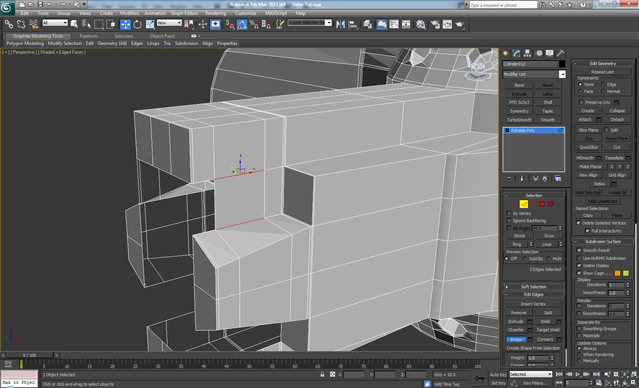The height and width of the screenshot is (388, 639).
Task: Open the Customize menu
Action: click(246, 13)
